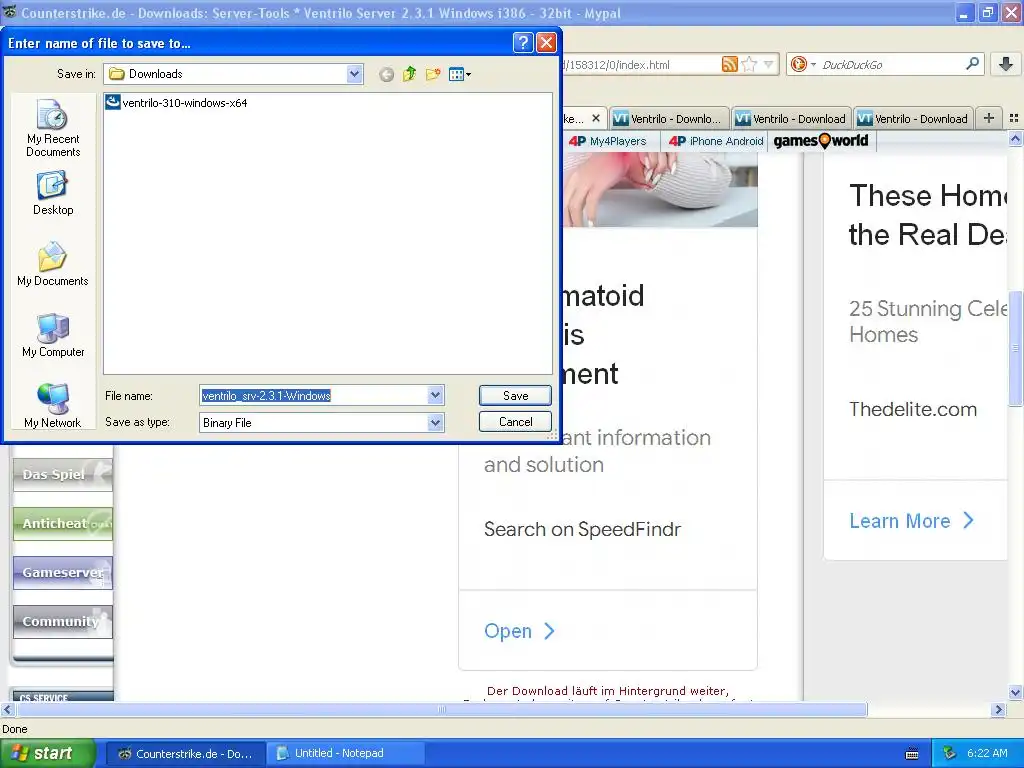Open the address bar history dropdown
The width and height of the screenshot is (1024, 768).
coord(769,64)
